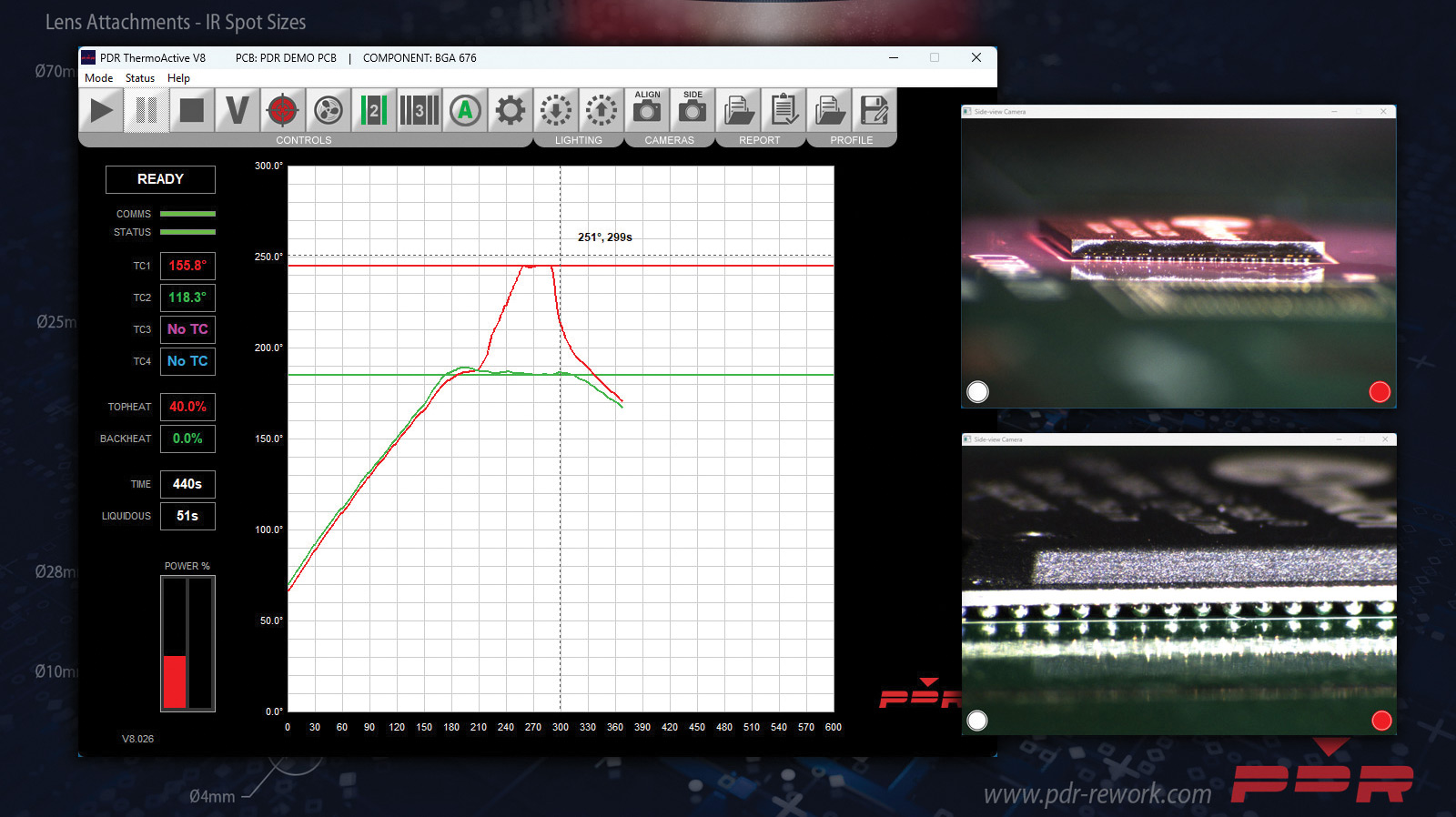Click the Stop button in controls
Viewport: 1456px width, 817px height.
192,111
